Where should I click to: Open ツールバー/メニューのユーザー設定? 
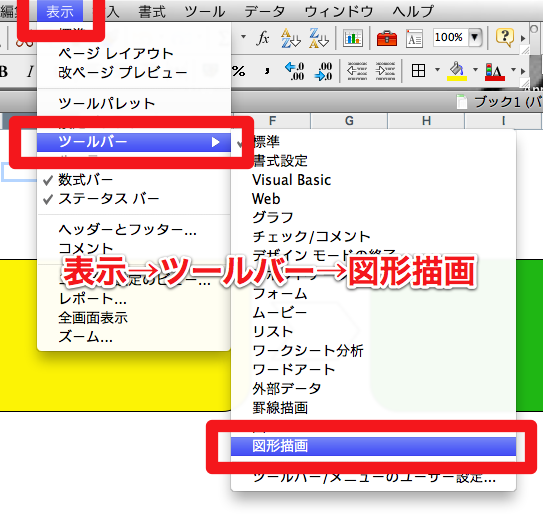pyautogui.click(x=373, y=478)
